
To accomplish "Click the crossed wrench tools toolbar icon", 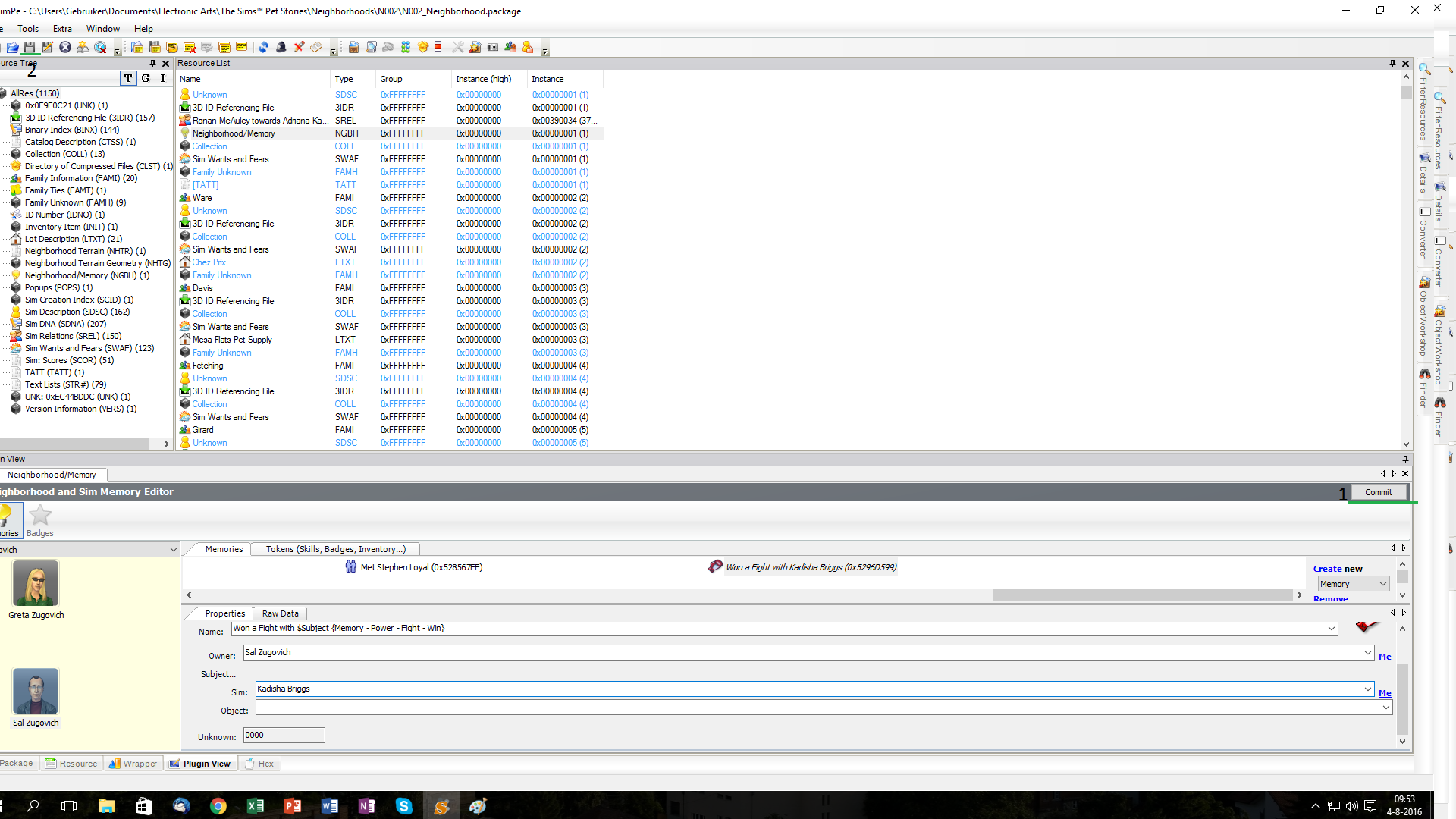I will [x=457, y=47].
